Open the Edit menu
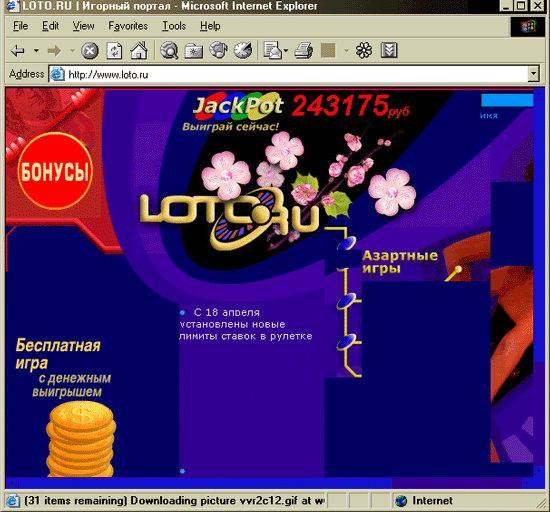550x512 pixels. coord(51,26)
